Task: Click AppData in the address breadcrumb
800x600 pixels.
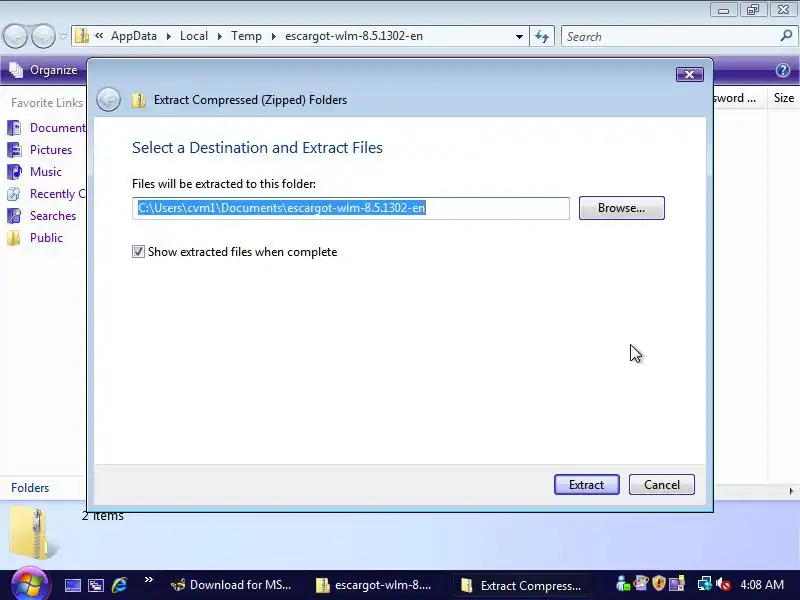Action: coord(134,36)
